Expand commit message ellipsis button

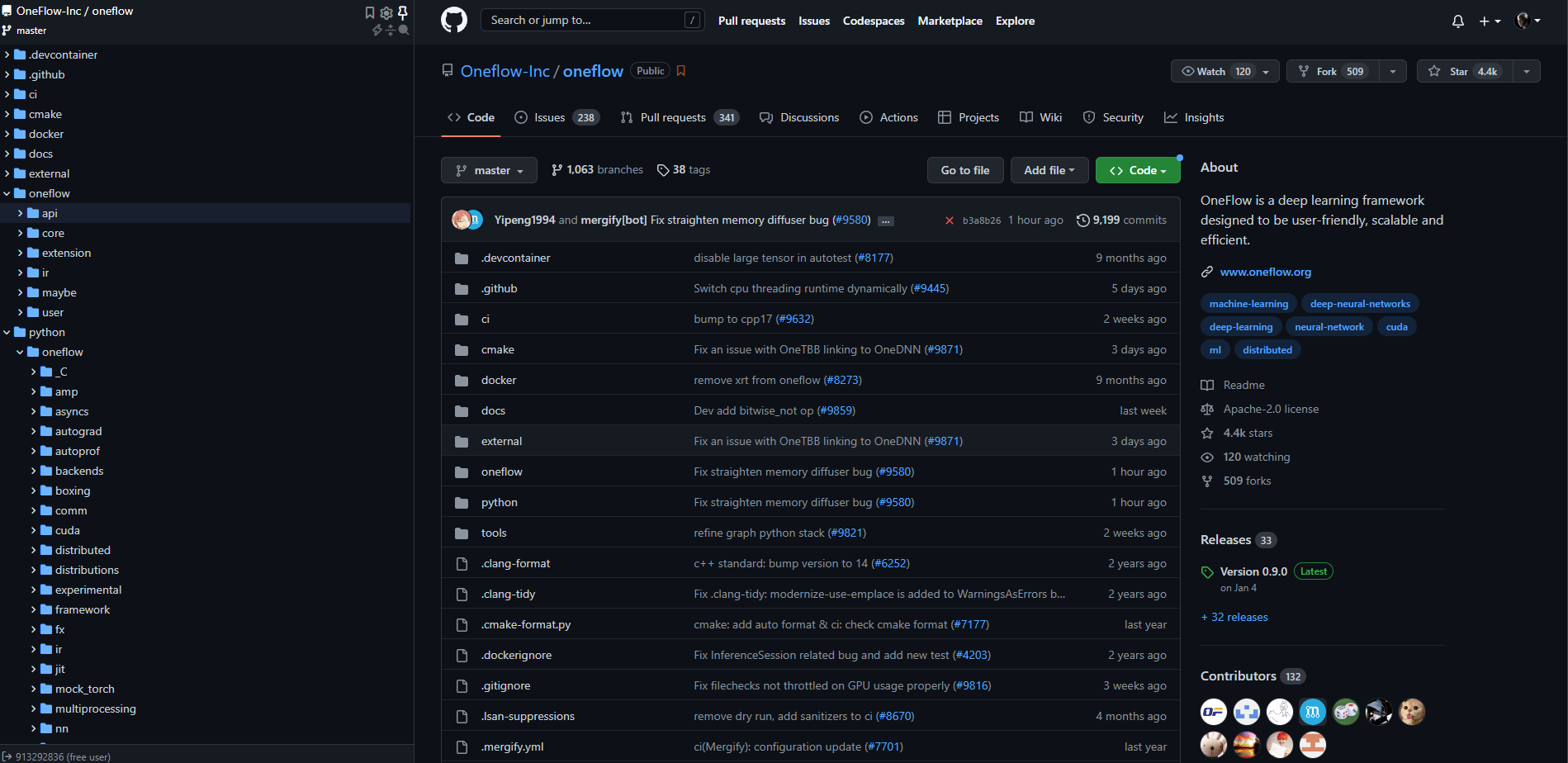click(x=886, y=220)
